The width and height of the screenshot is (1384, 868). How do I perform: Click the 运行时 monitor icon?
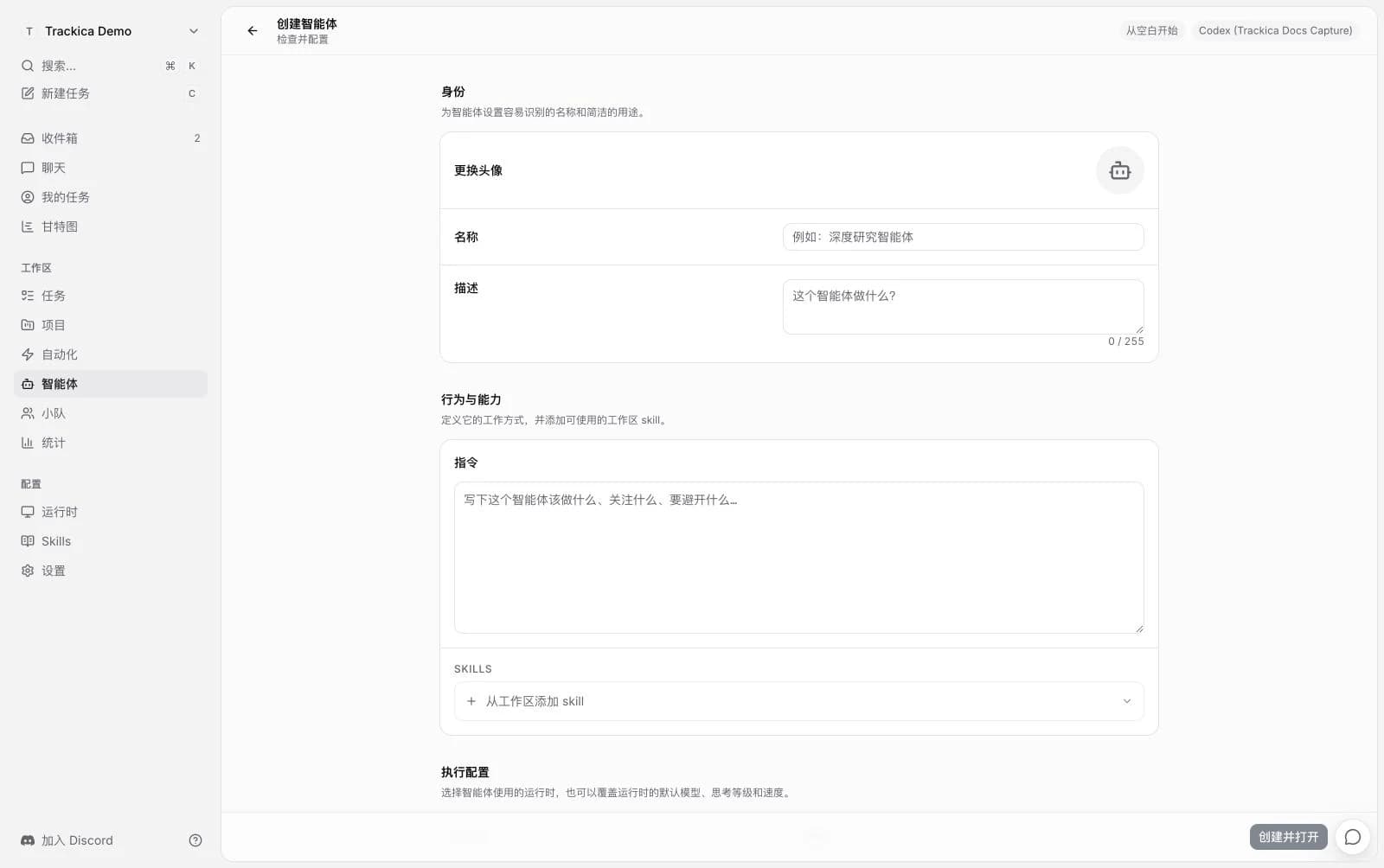coord(28,512)
